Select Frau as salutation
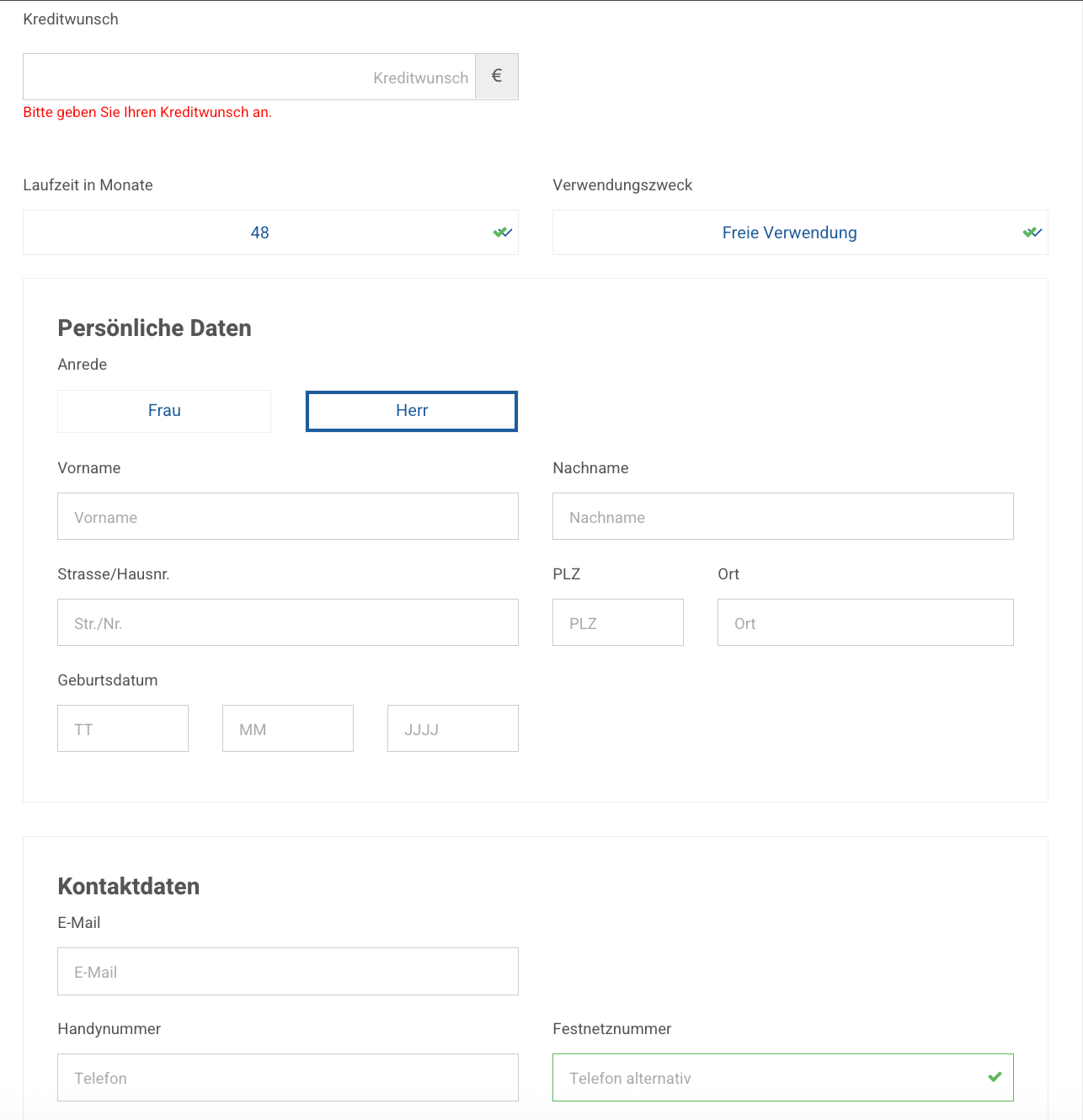This screenshot has width=1083, height=1120. pyautogui.click(x=164, y=411)
